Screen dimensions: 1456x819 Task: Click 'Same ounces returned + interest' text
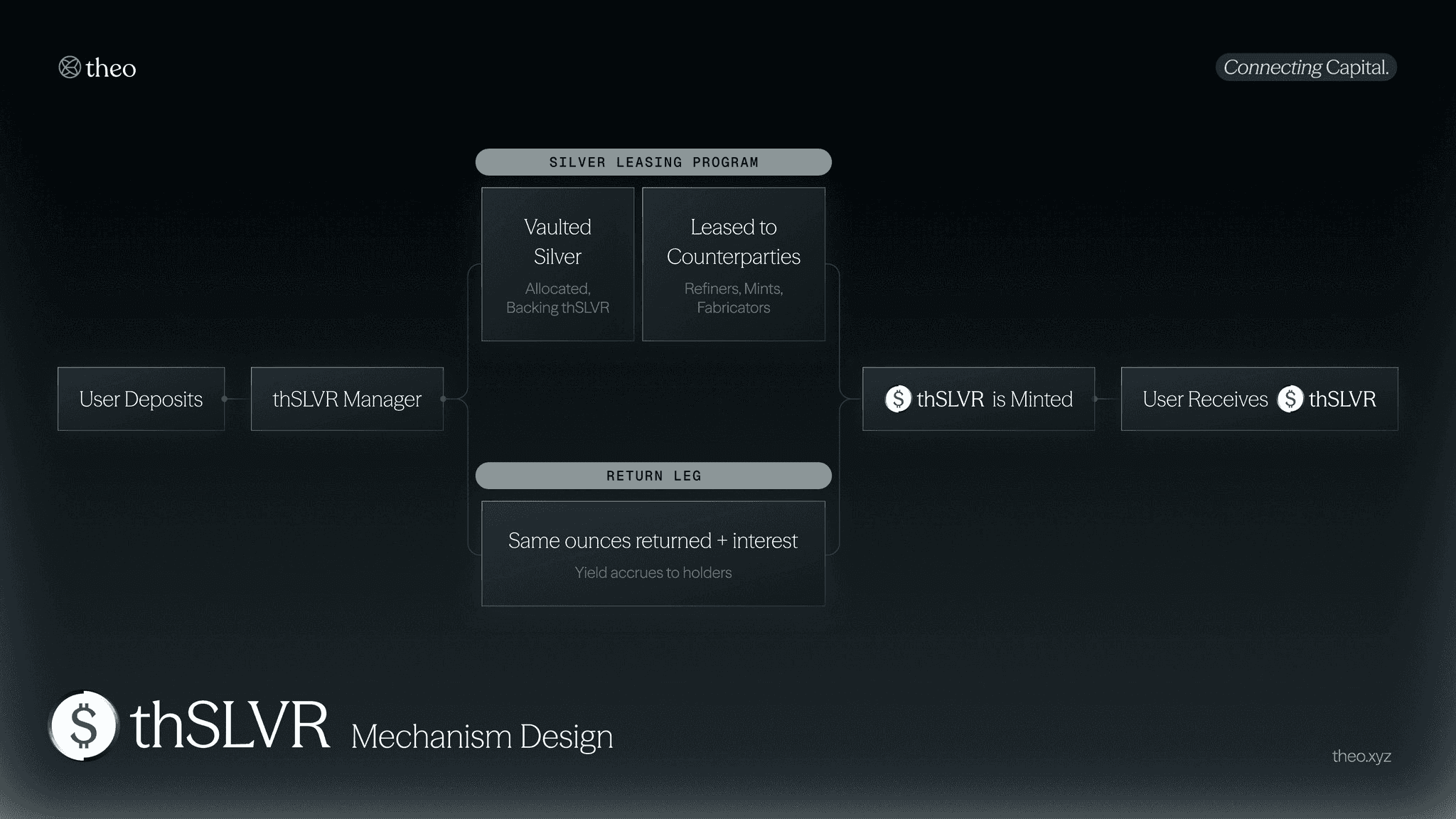(x=653, y=541)
